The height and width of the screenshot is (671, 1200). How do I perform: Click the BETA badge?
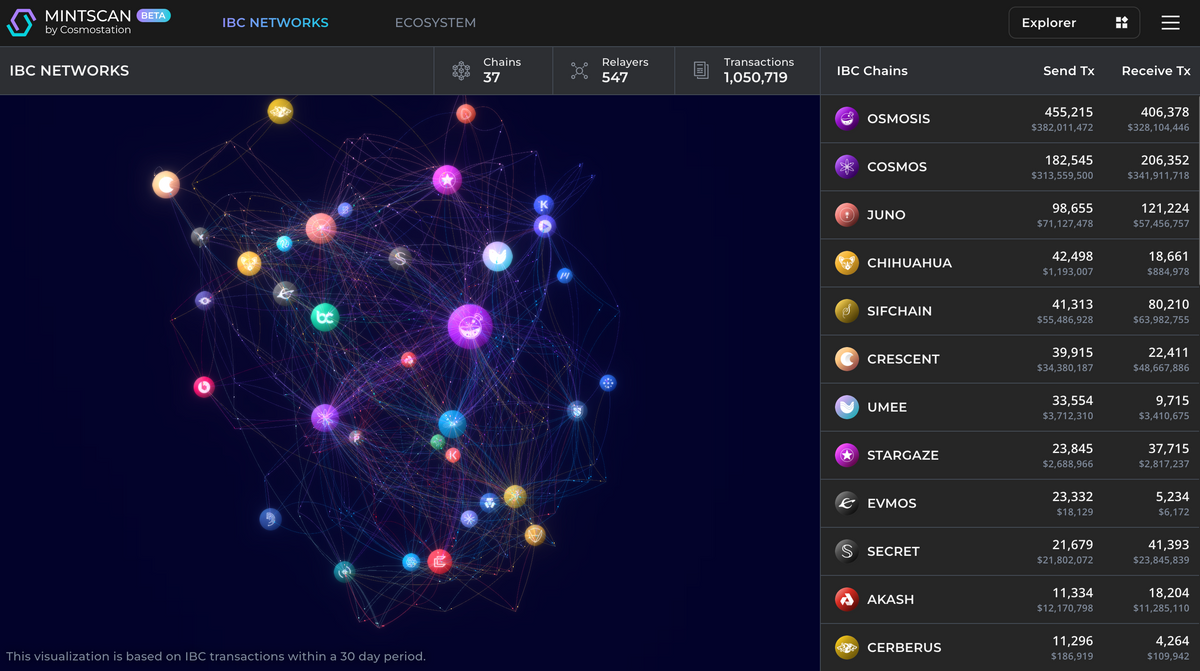pos(153,16)
